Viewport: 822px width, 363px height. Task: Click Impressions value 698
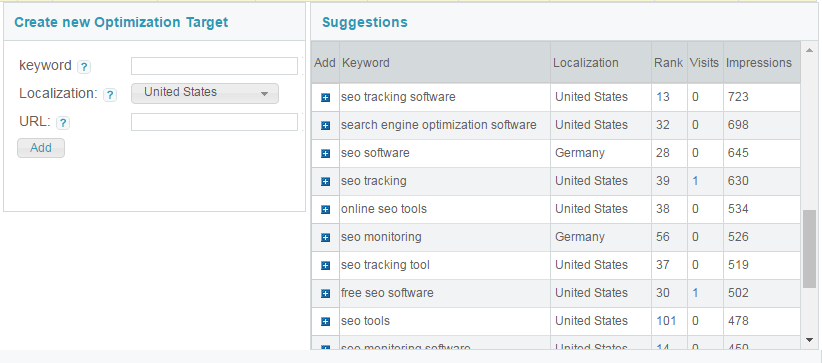click(x=738, y=125)
